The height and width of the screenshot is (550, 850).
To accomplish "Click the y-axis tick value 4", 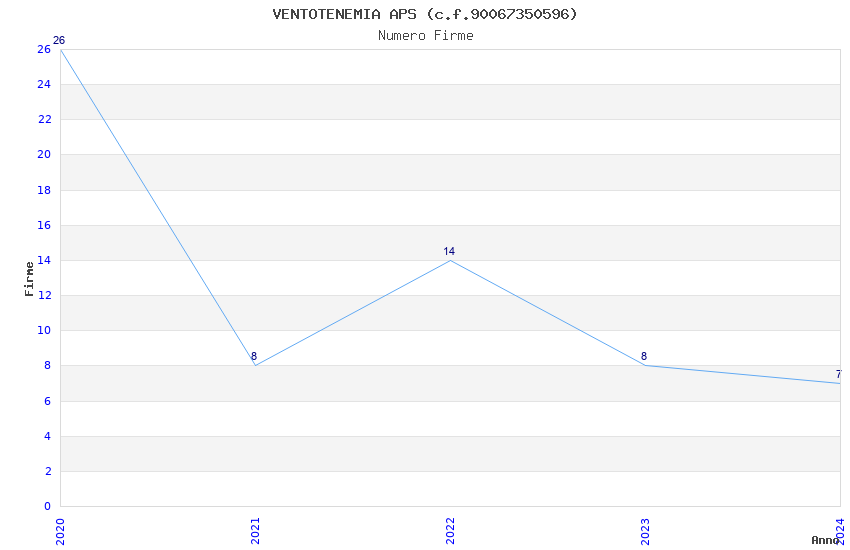I will [x=47, y=436].
